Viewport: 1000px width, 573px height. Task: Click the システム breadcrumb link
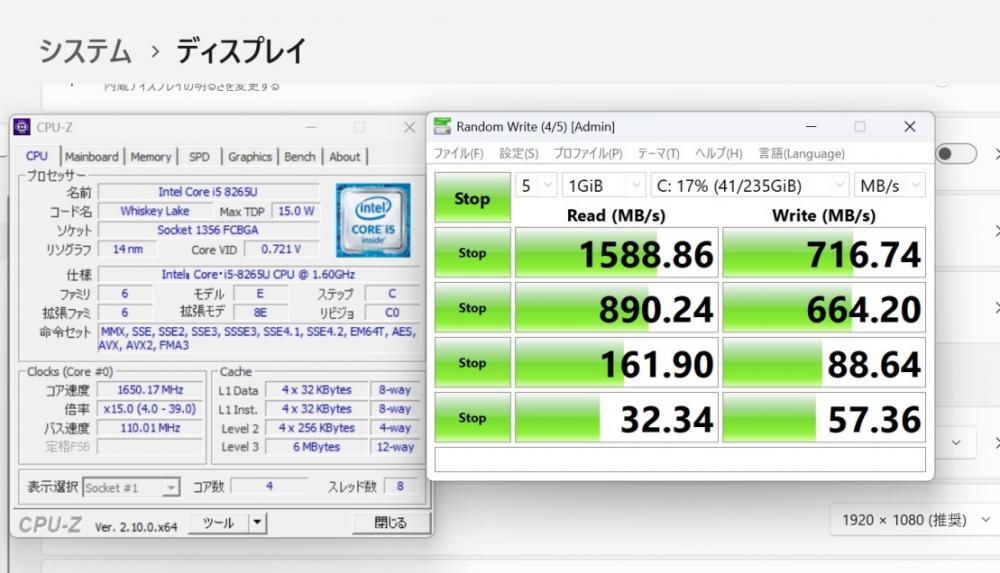click(85, 50)
